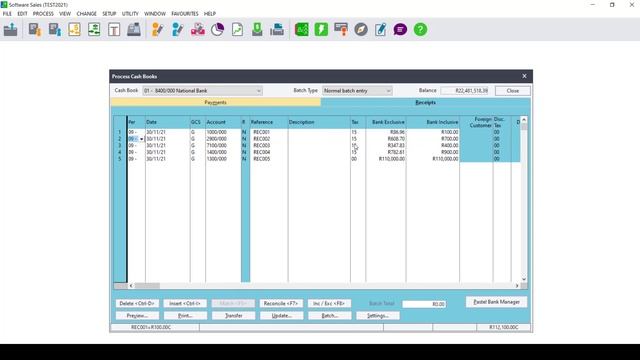Open the FAVOURITES menu
This screenshot has height=360, width=640.
tap(185, 13)
